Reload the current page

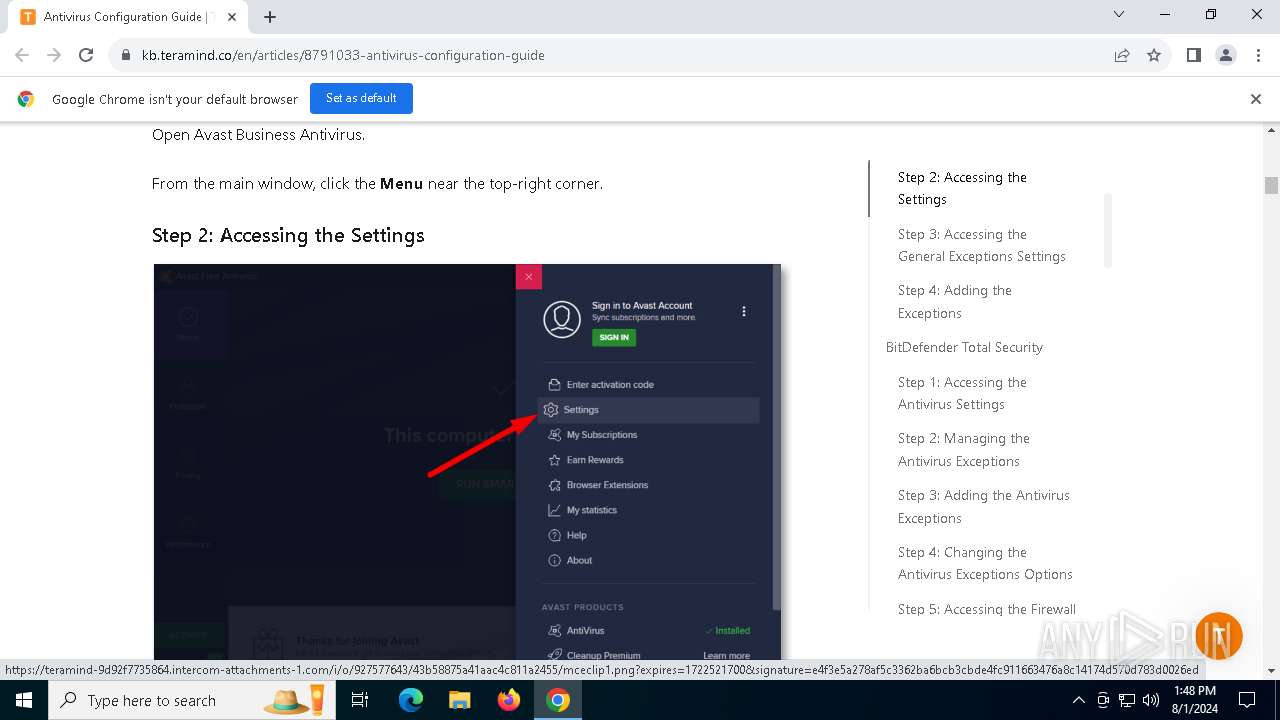86,55
